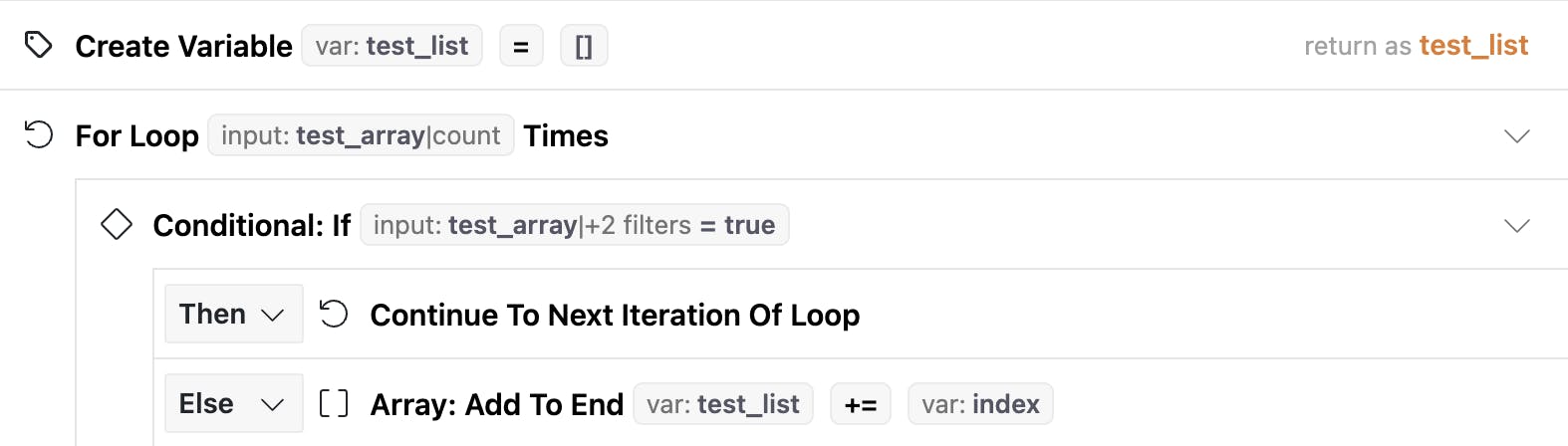Open the Then branch dropdown
Image resolution: width=1568 pixels, height=446 pixels.
(233, 315)
